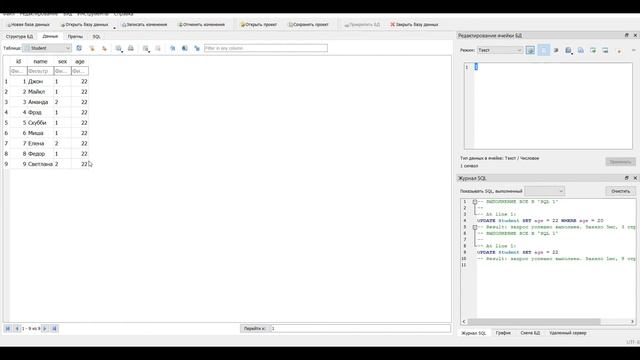
Task: Select the Схема БД bottom tab
Action: click(530, 333)
